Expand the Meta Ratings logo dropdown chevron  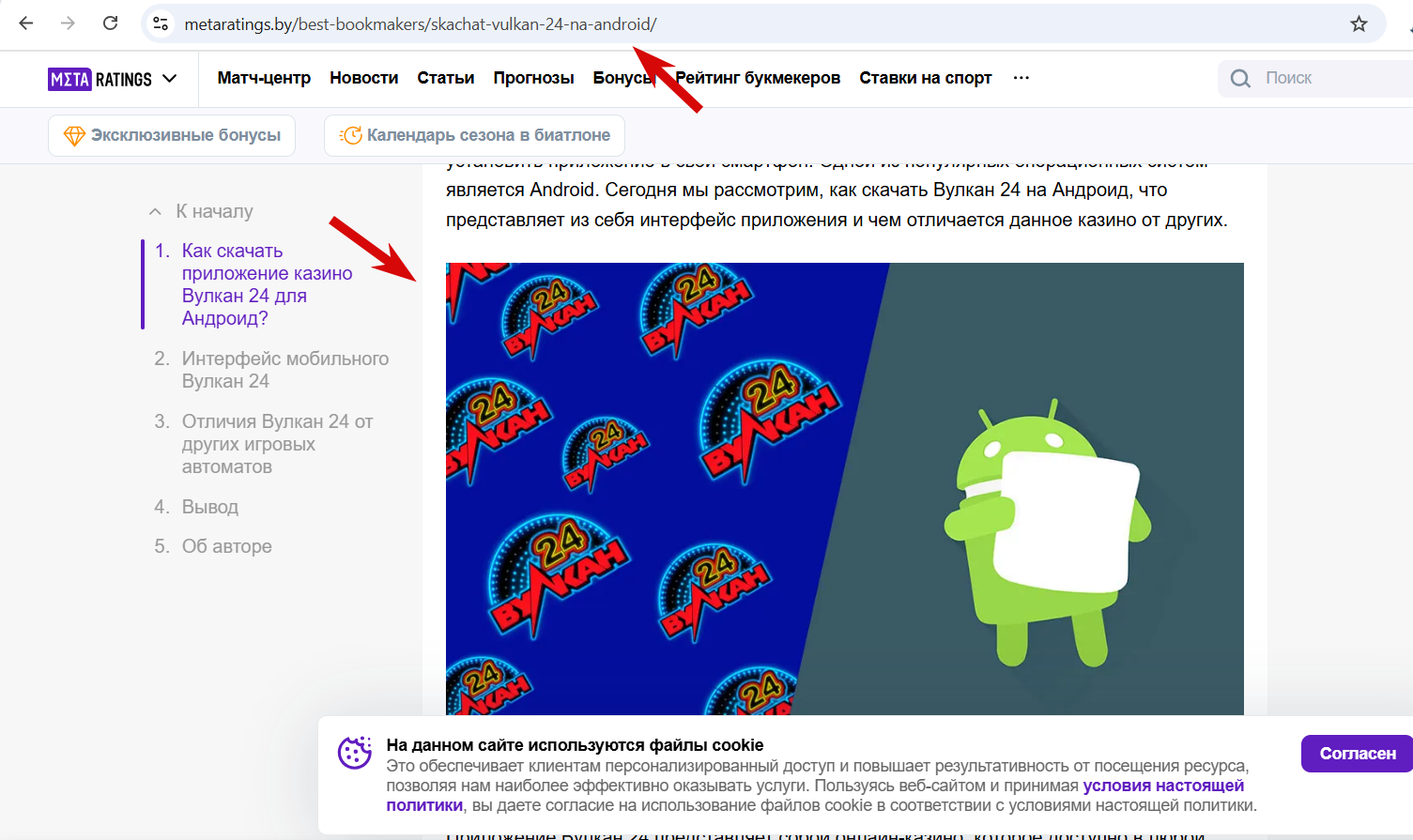(x=169, y=79)
